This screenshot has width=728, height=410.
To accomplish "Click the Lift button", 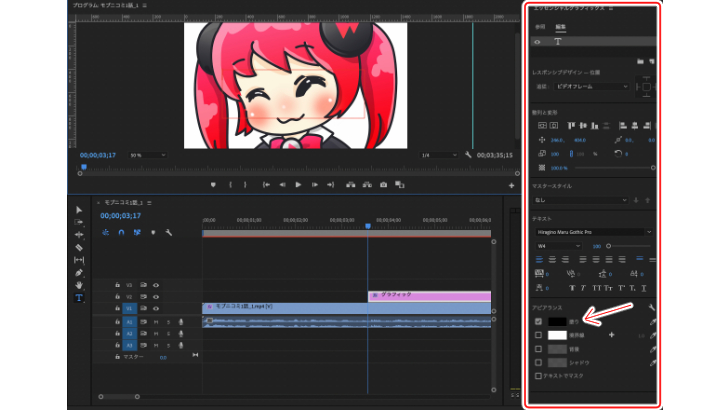I will 351,185.
